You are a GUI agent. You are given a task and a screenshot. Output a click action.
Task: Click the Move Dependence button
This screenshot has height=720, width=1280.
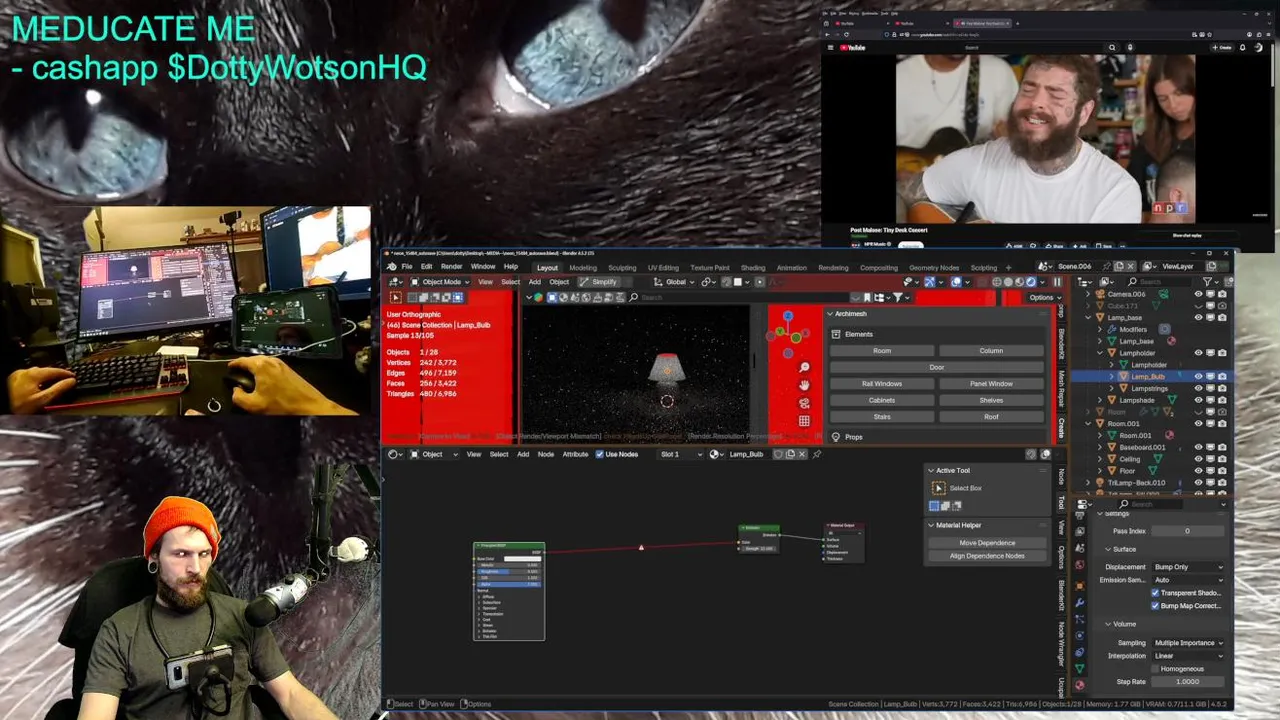pos(987,543)
